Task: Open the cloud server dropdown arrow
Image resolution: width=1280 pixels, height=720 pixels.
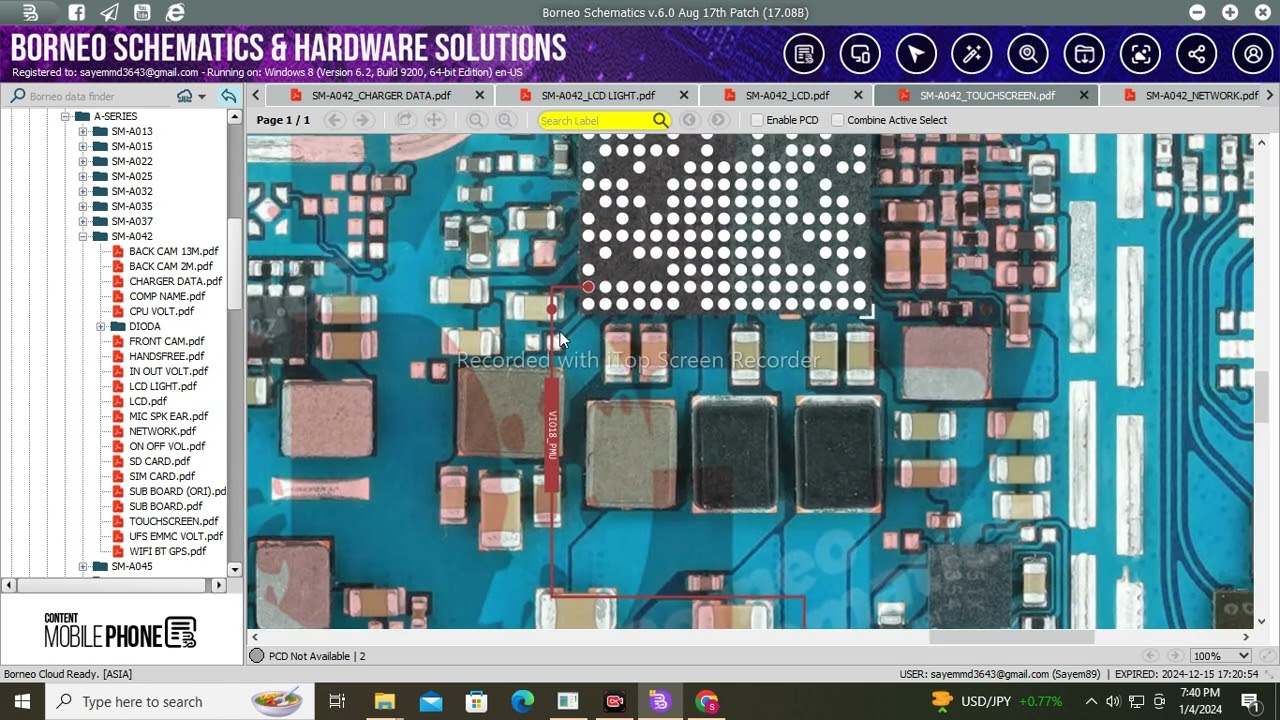Action: (x=202, y=96)
